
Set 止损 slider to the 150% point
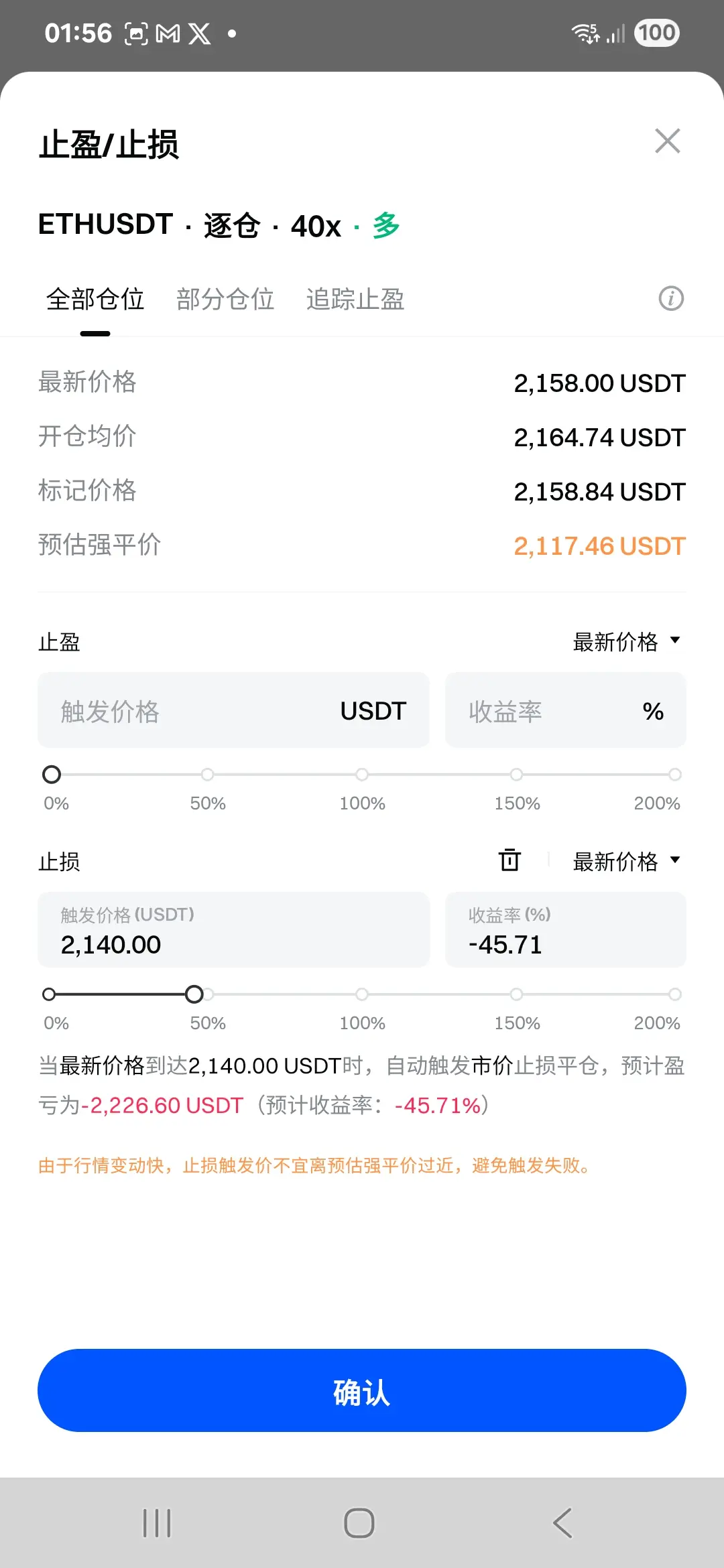point(516,994)
